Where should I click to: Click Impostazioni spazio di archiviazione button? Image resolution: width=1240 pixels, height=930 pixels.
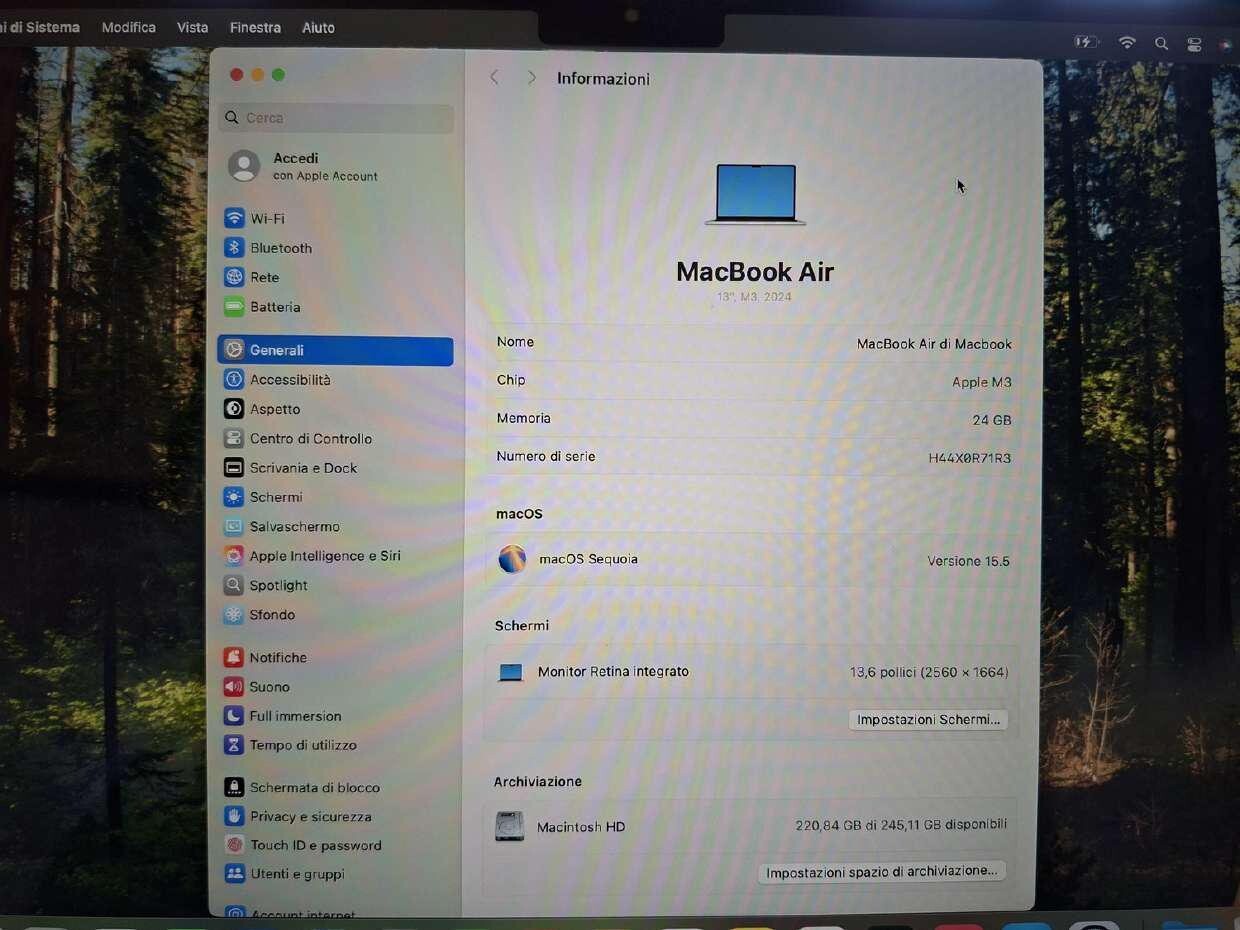coord(881,871)
